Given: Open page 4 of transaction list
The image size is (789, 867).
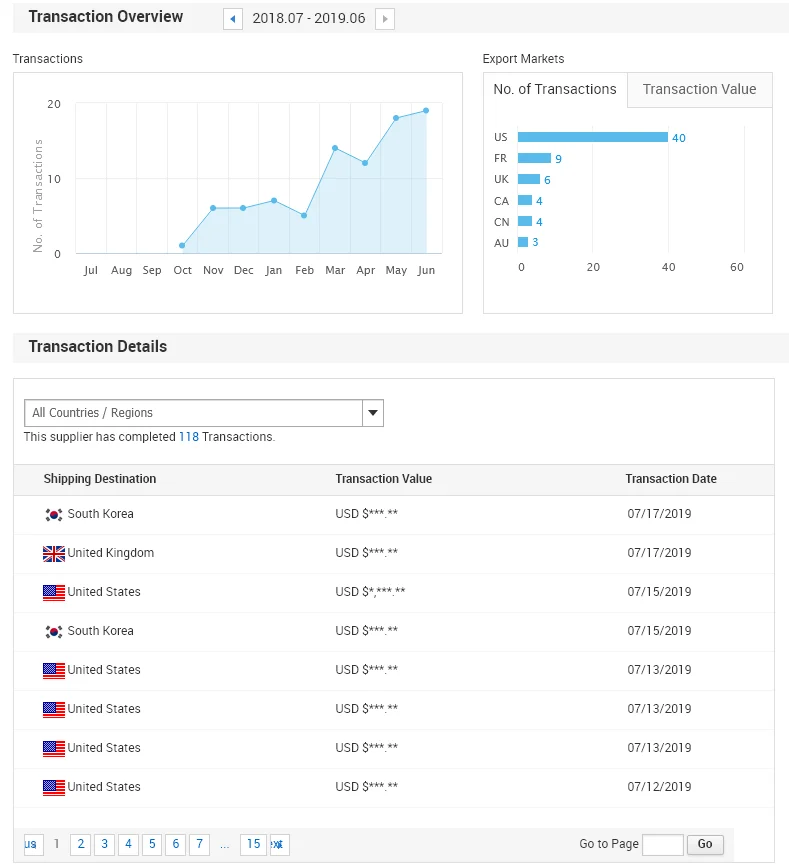Looking at the screenshot, I should pos(128,844).
